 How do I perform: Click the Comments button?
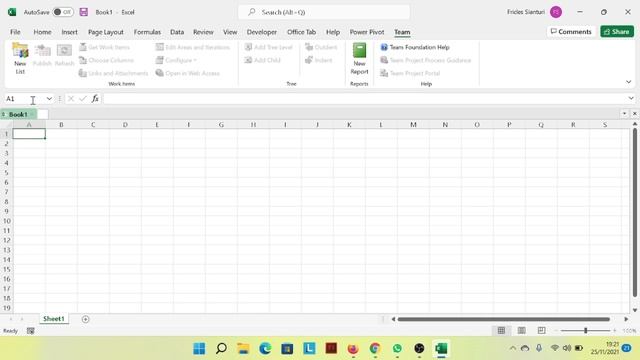pos(571,31)
